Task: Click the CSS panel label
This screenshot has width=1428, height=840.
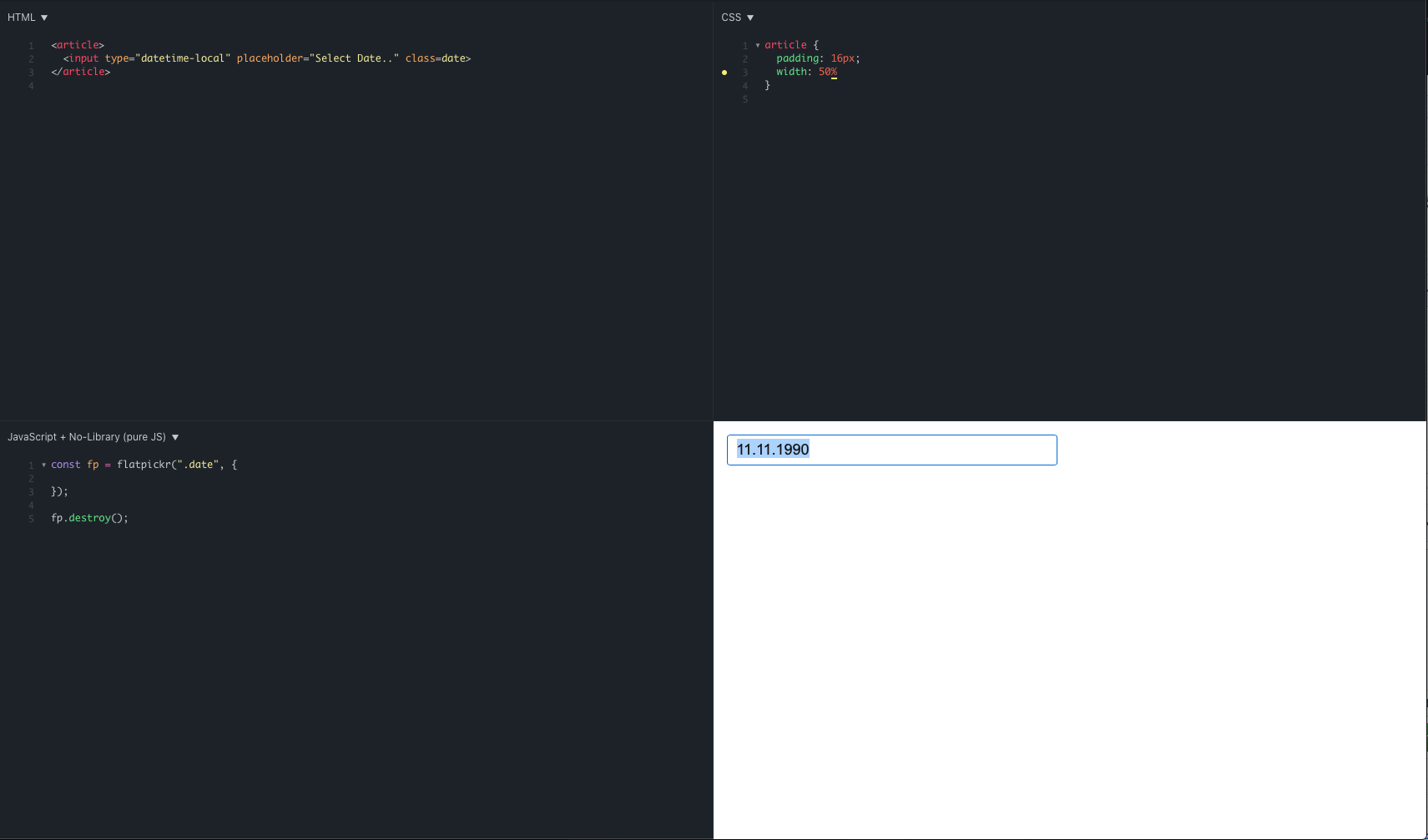Action: [x=730, y=17]
